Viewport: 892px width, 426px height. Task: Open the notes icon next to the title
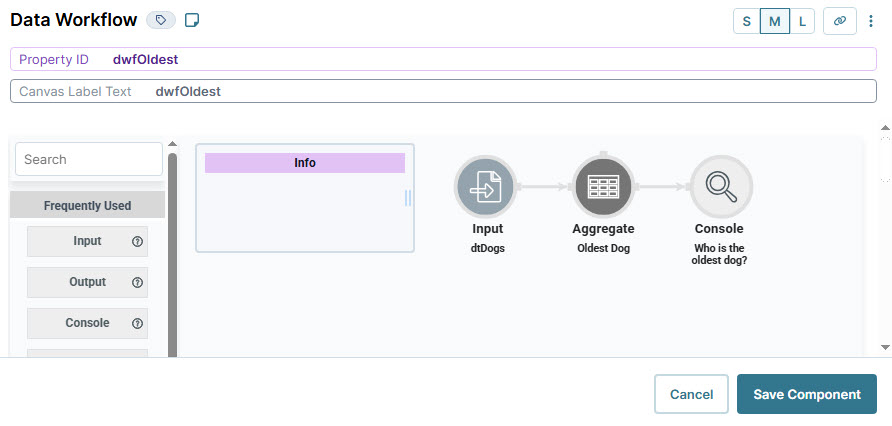click(192, 21)
